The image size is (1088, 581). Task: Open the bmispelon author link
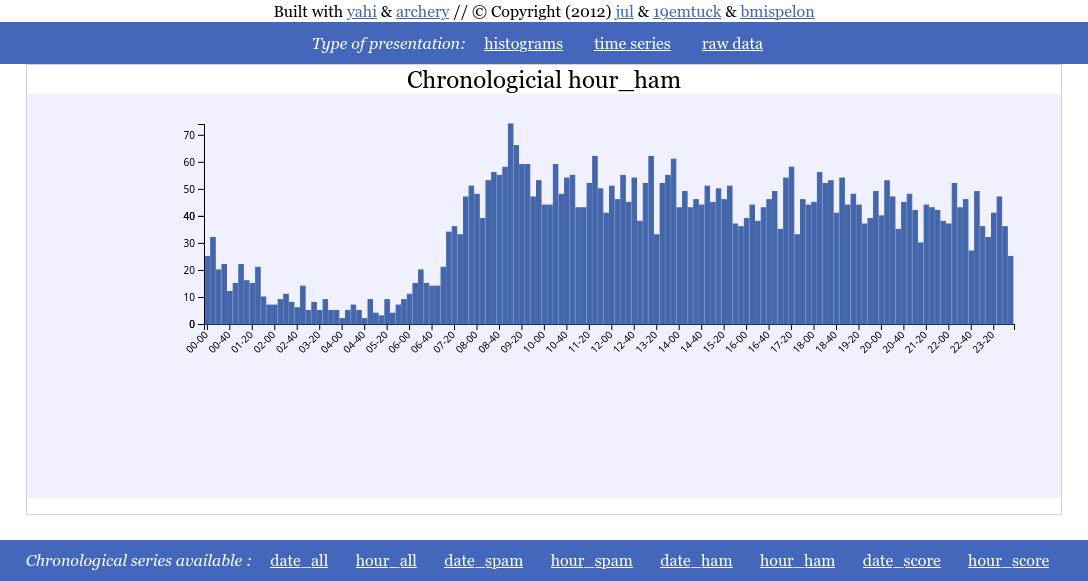pyautogui.click(x=777, y=12)
